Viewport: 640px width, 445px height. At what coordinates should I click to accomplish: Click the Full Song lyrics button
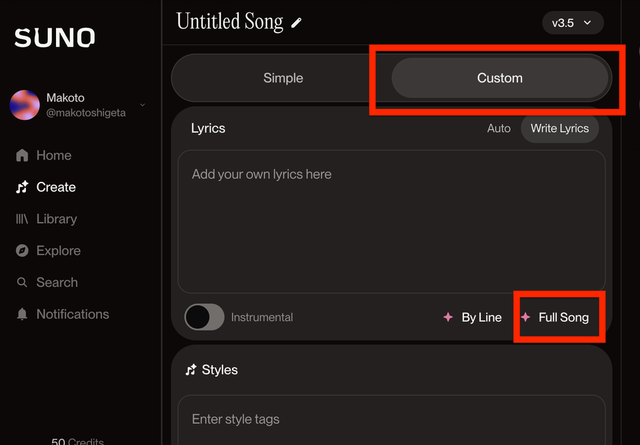click(556, 317)
